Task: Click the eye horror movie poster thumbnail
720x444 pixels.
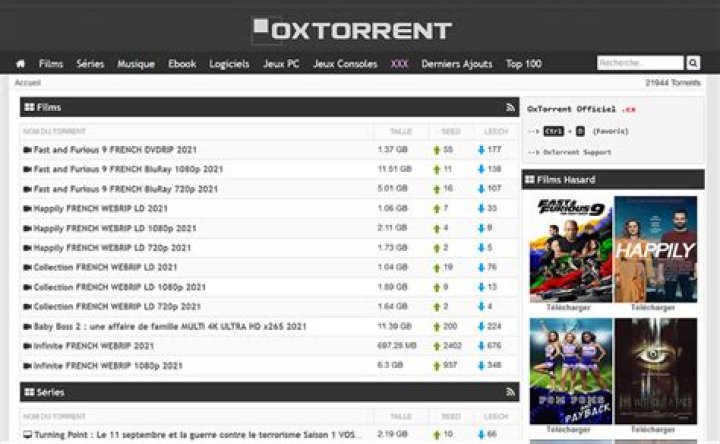Action: tap(655, 371)
